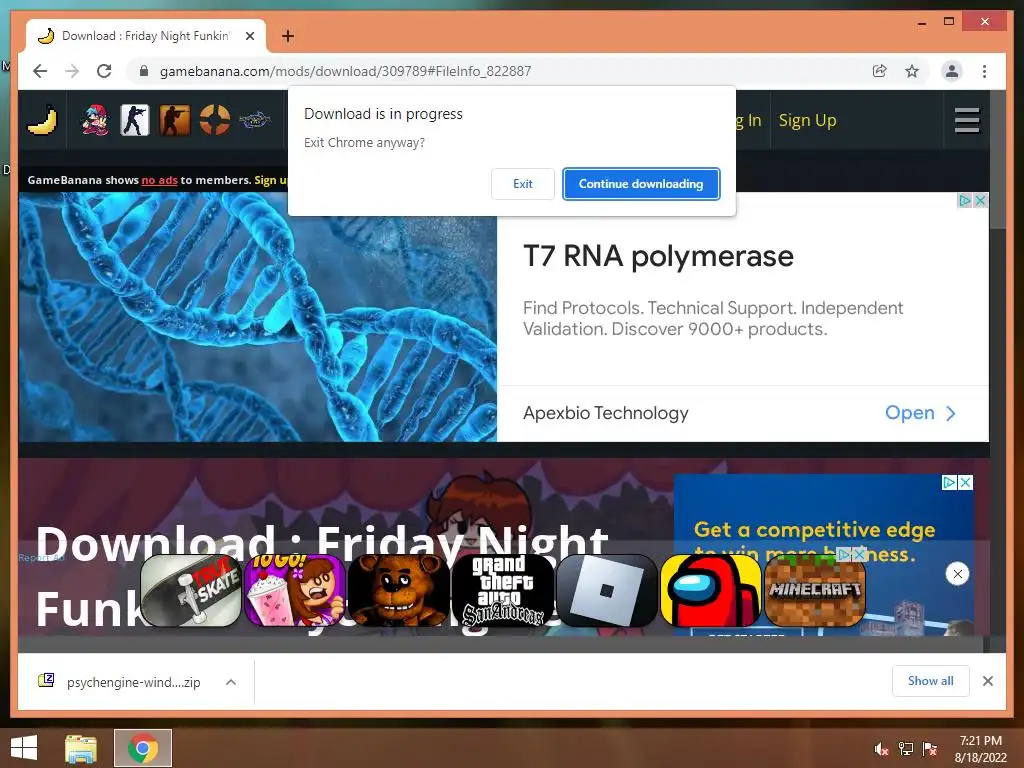Open the Chrome profile avatar
The width and height of the screenshot is (1024, 768).
(x=952, y=71)
